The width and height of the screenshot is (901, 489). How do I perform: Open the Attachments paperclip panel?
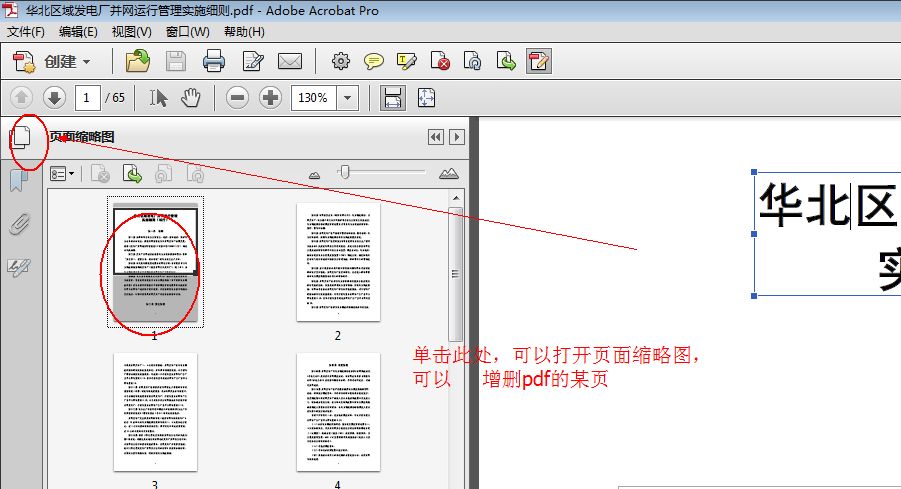pyautogui.click(x=19, y=224)
